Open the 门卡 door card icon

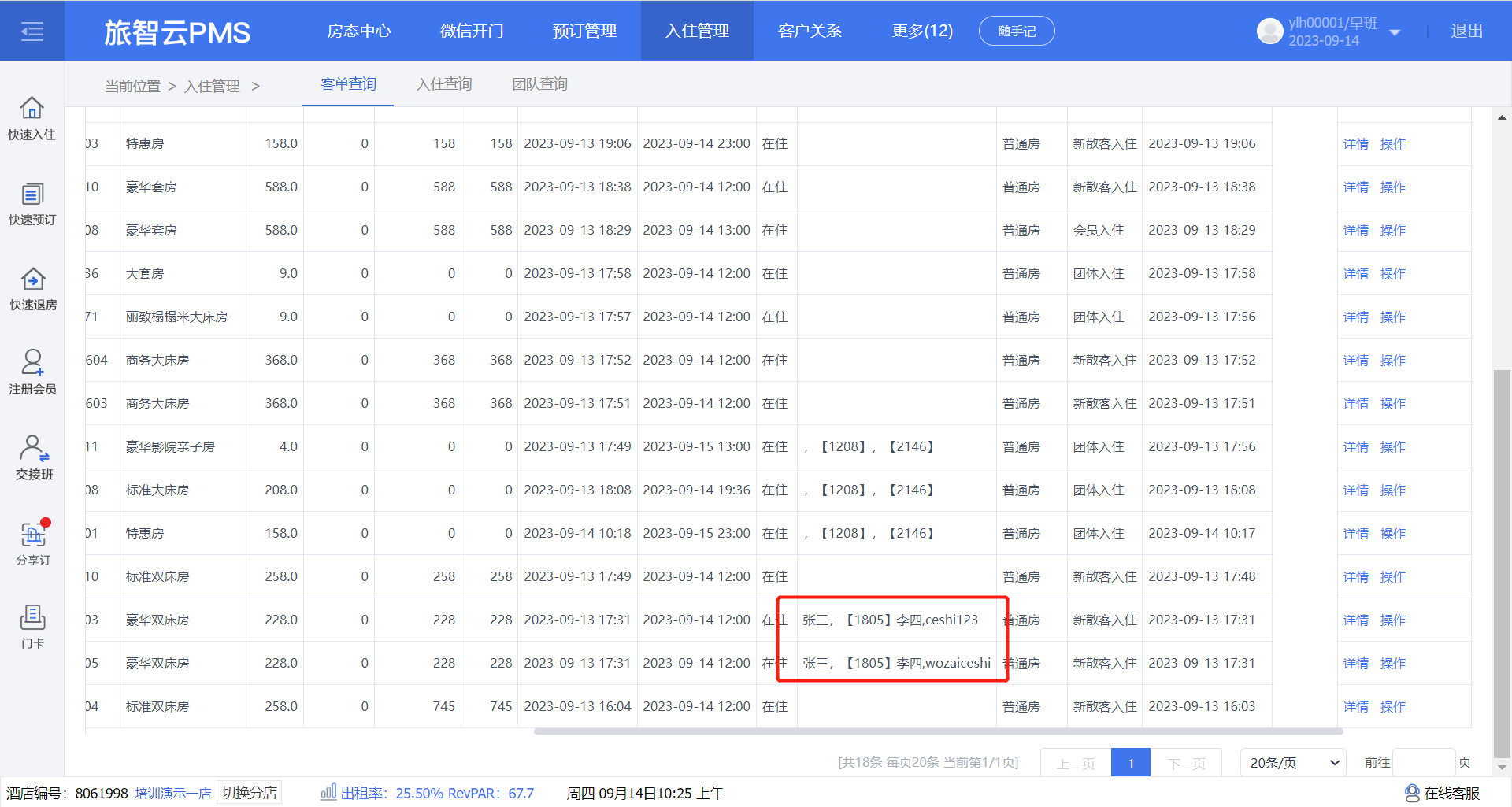tap(32, 627)
